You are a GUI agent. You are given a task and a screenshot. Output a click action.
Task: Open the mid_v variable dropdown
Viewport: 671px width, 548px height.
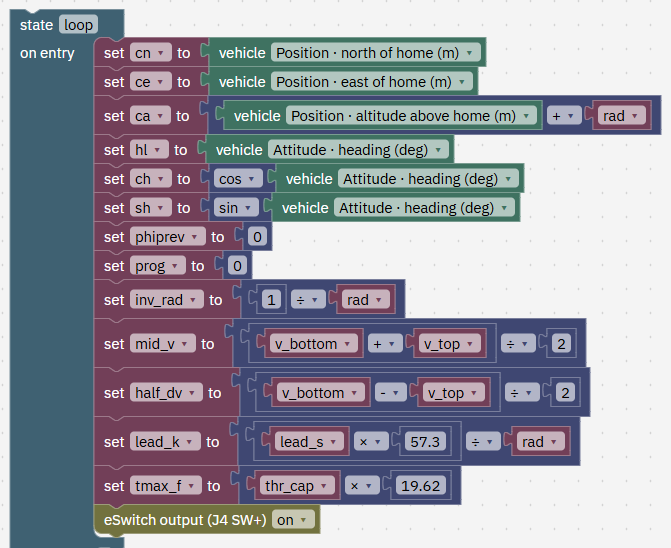click(163, 344)
